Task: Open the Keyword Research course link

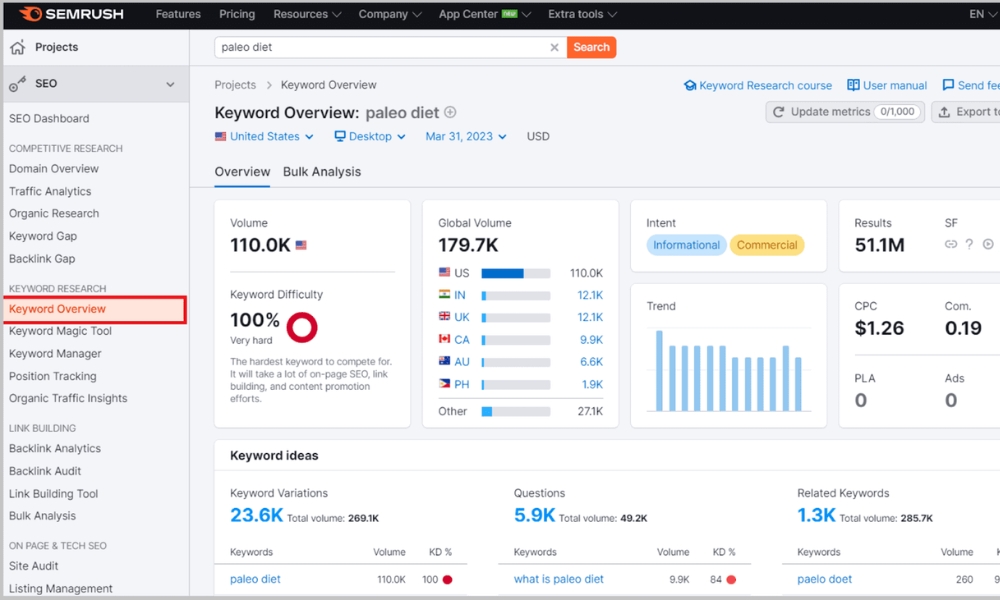Action: pos(758,85)
